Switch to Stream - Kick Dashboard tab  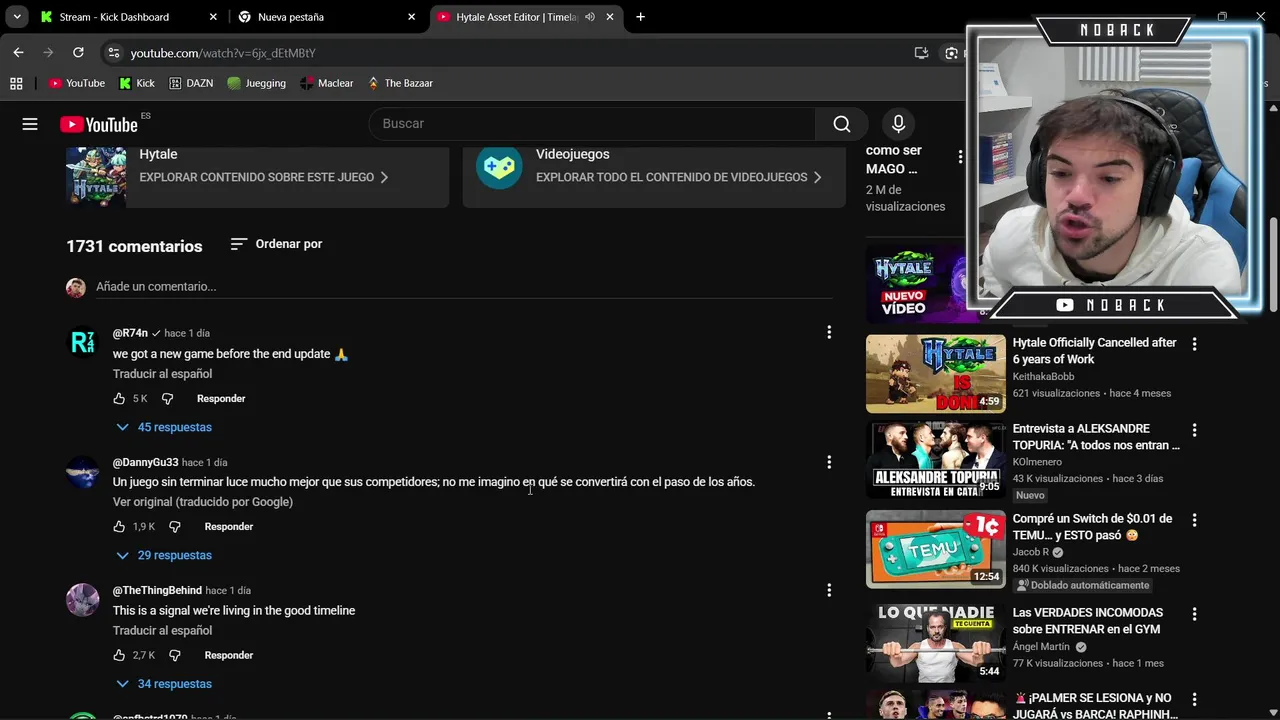point(115,17)
